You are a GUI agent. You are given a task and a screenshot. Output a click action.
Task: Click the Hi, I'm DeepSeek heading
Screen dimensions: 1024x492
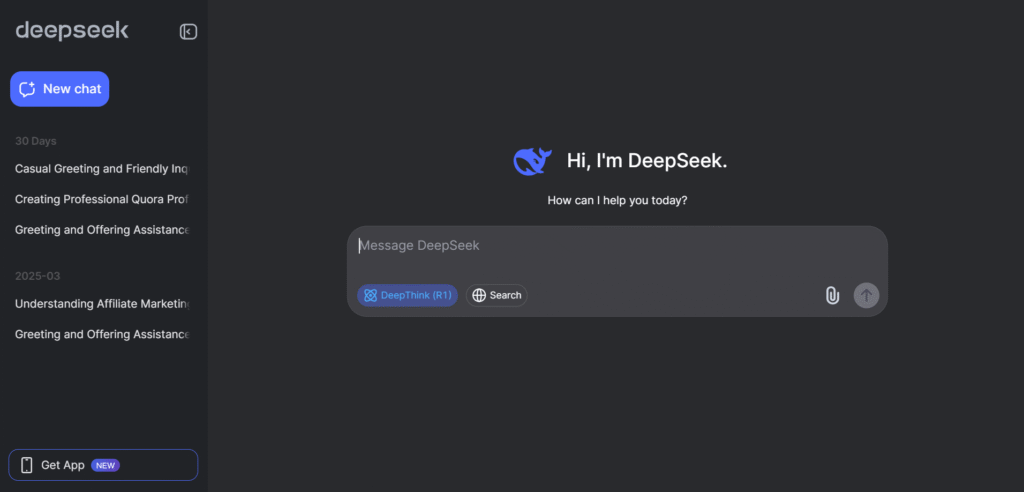647,161
